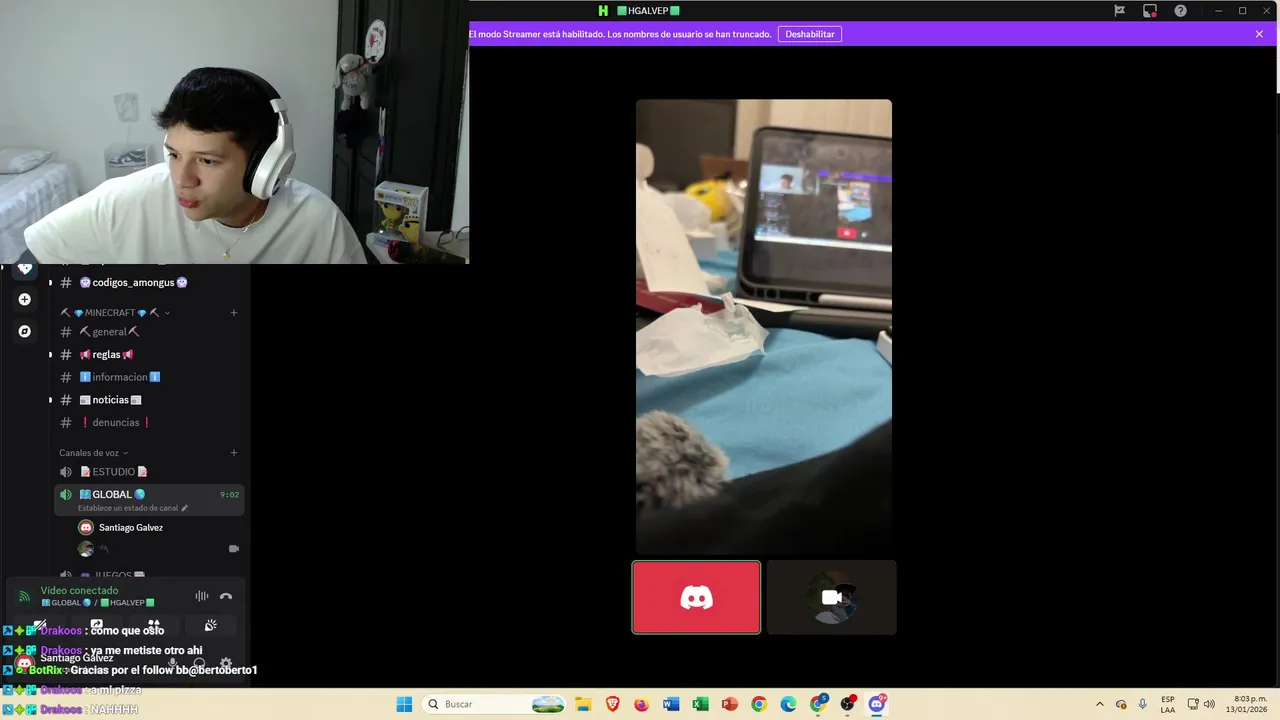Screen dimensions: 1280x720
Task: Click 'Video conectado' status text
Action: pyautogui.click(x=79, y=591)
